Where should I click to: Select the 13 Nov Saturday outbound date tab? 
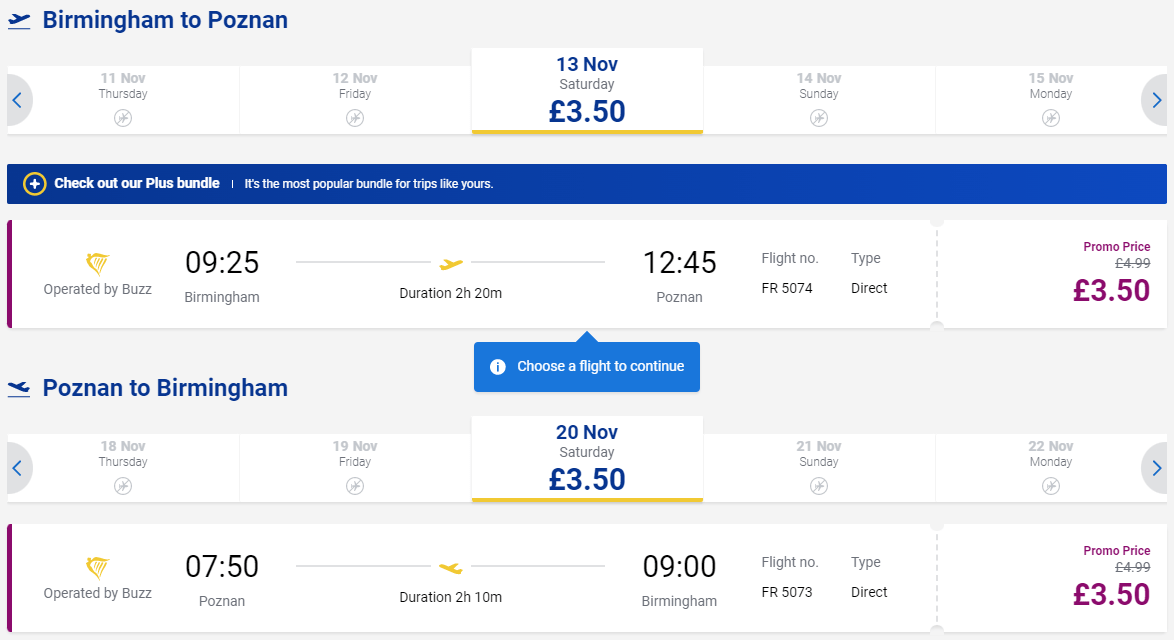click(x=587, y=91)
